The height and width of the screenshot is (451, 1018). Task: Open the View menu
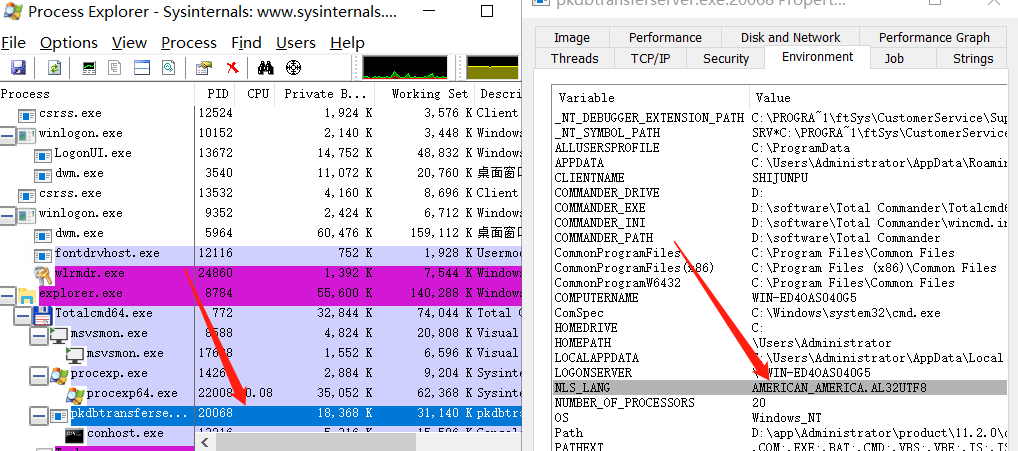(x=129, y=43)
